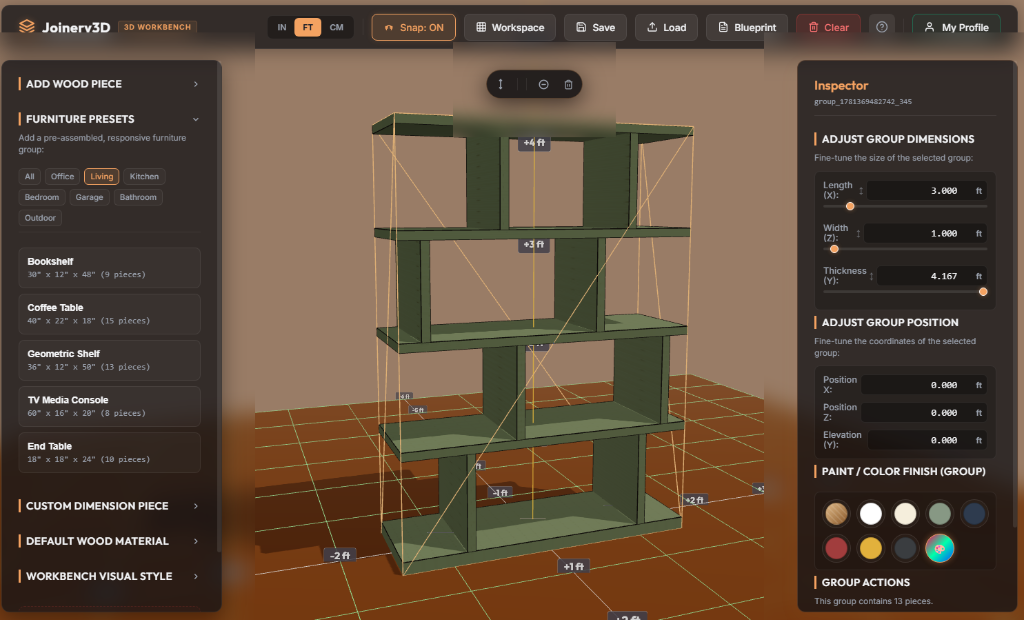Click the Position X value field
This screenshot has width=1024, height=620.
coord(923,385)
